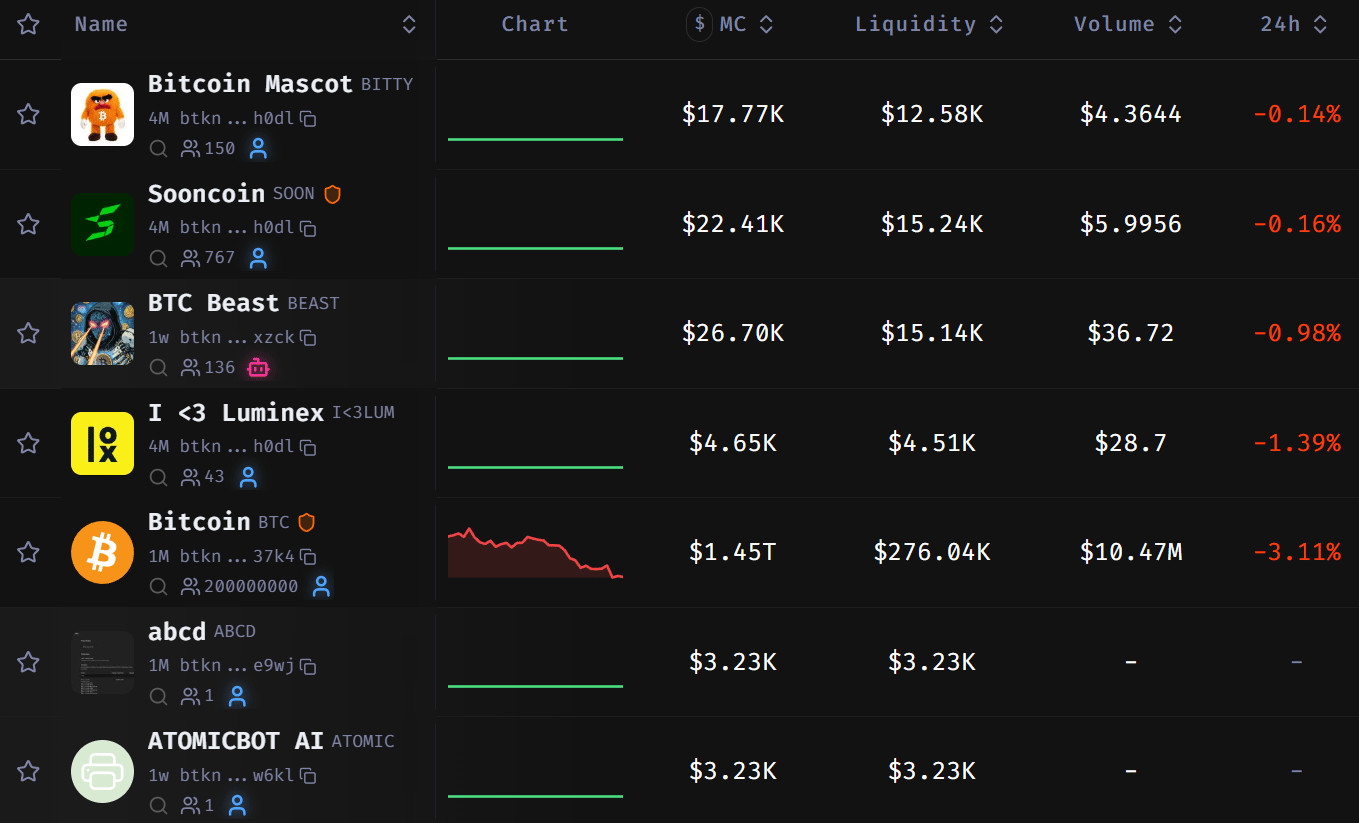This screenshot has height=823, width=1359.
Task: Click the $26.70K market cap cell
Action: pyautogui.click(x=732, y=333)
